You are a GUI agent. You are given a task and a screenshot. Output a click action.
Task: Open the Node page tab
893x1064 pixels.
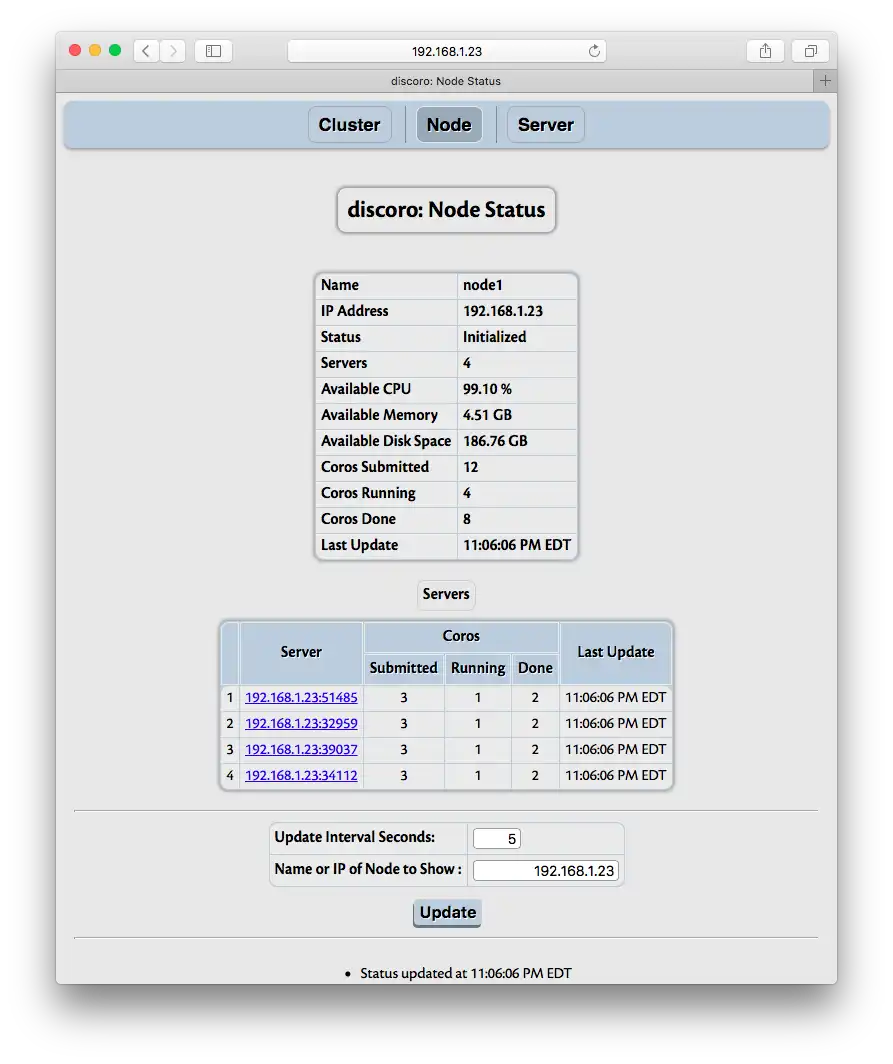[x=449, y=125]
